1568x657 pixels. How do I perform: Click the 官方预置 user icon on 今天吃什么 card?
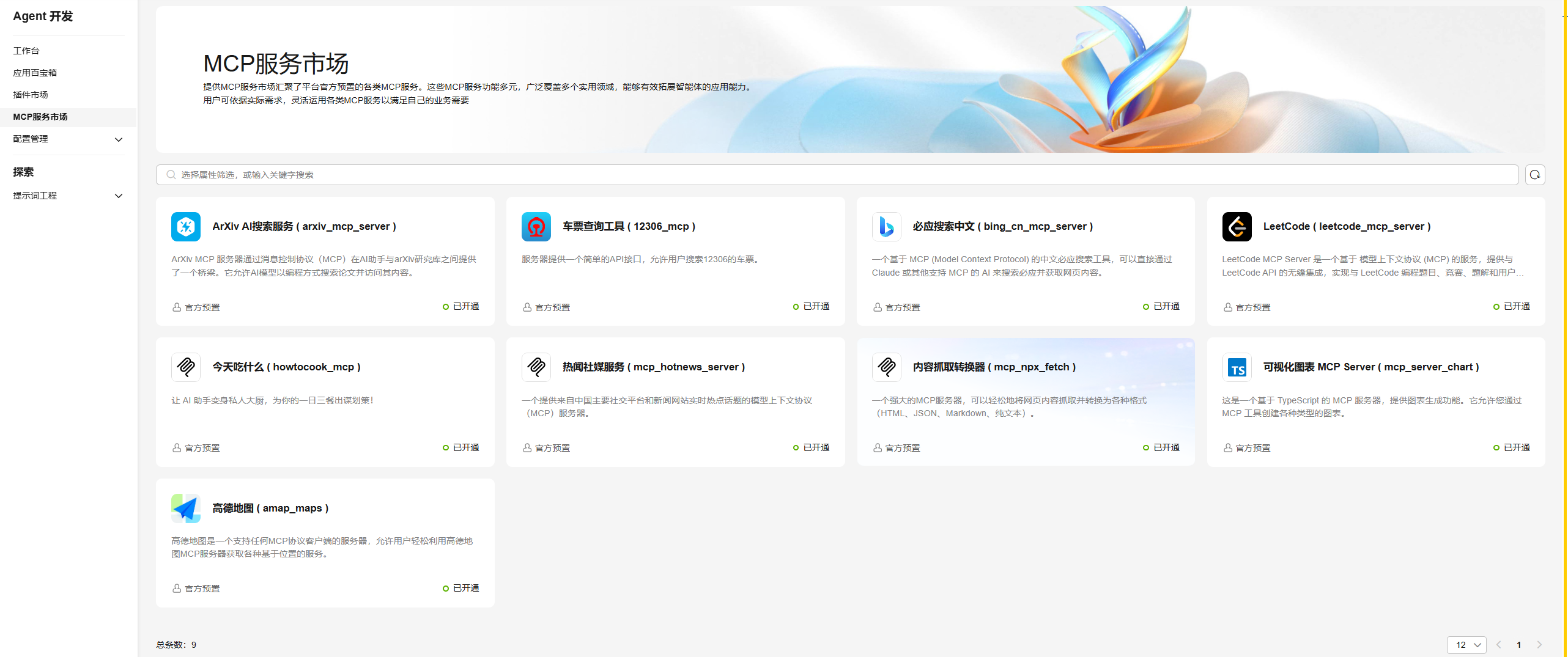click(x=177, y=448)
